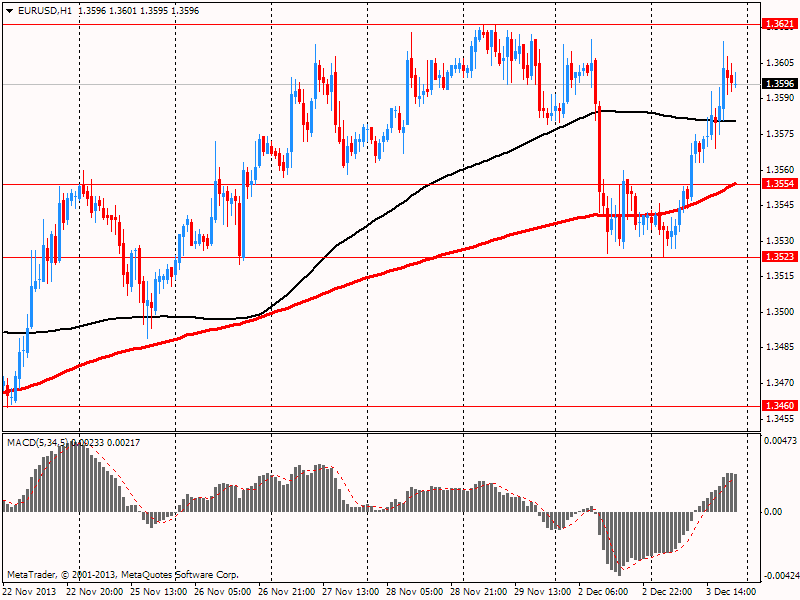Viewport: 800px width, 600px height.
Task: Click the MetaTrader copyright notice text
Action: [x=122, y=574]
